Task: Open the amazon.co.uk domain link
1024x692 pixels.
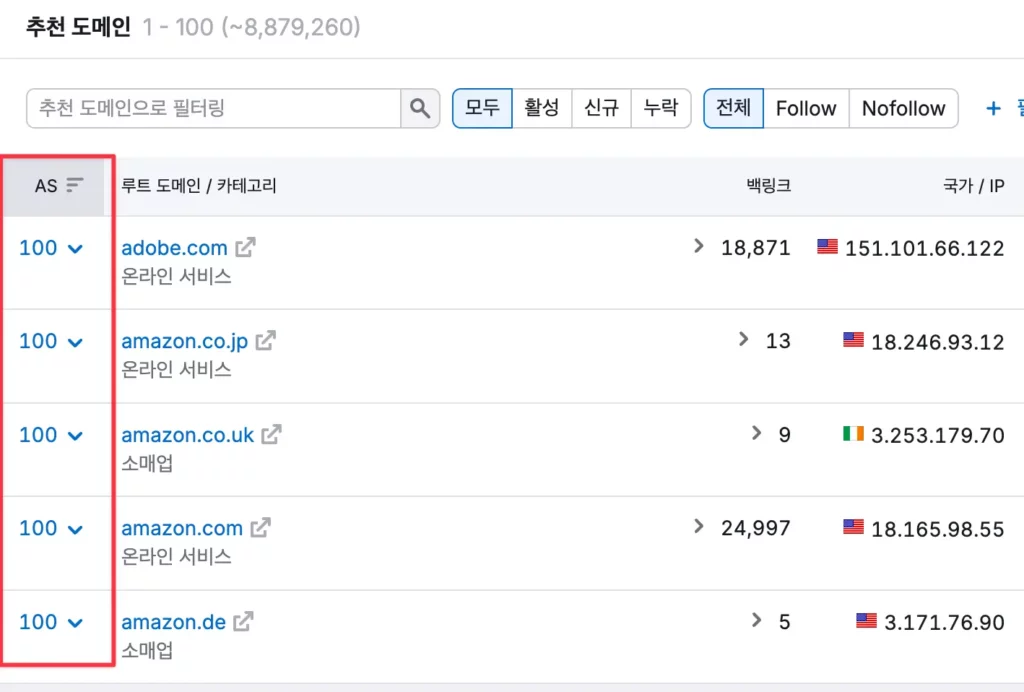Action: coord(187,435)
